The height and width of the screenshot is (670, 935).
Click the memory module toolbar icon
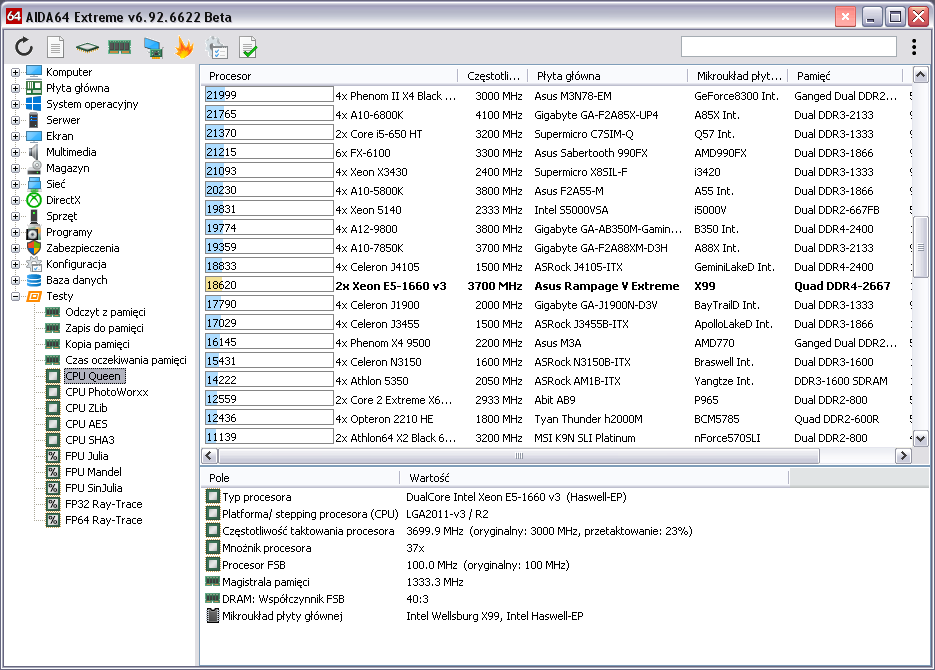120,47
